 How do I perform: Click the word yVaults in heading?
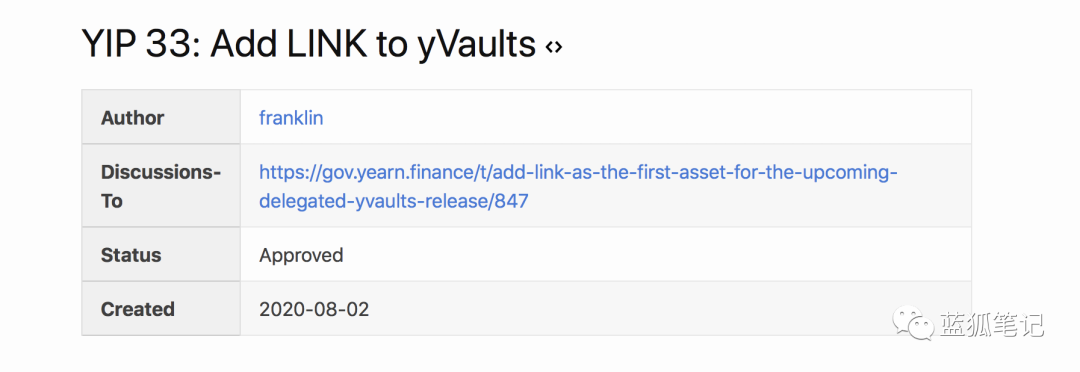pyautogui.click(x=477, y=46)
